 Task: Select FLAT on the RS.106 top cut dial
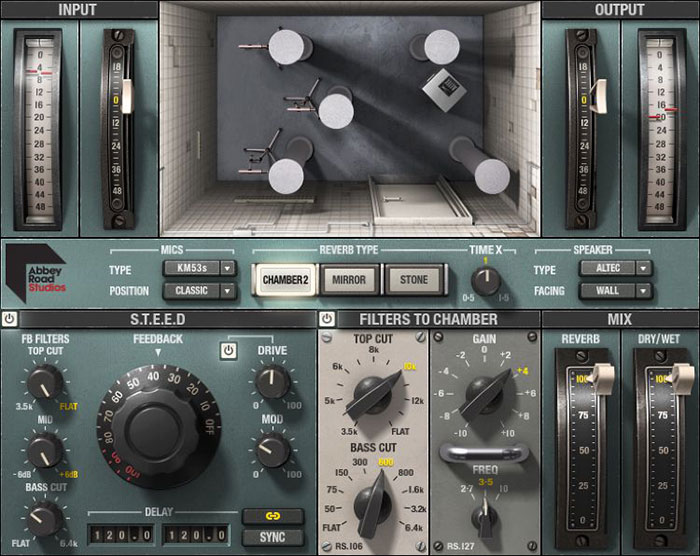click(x=400, y=431)
